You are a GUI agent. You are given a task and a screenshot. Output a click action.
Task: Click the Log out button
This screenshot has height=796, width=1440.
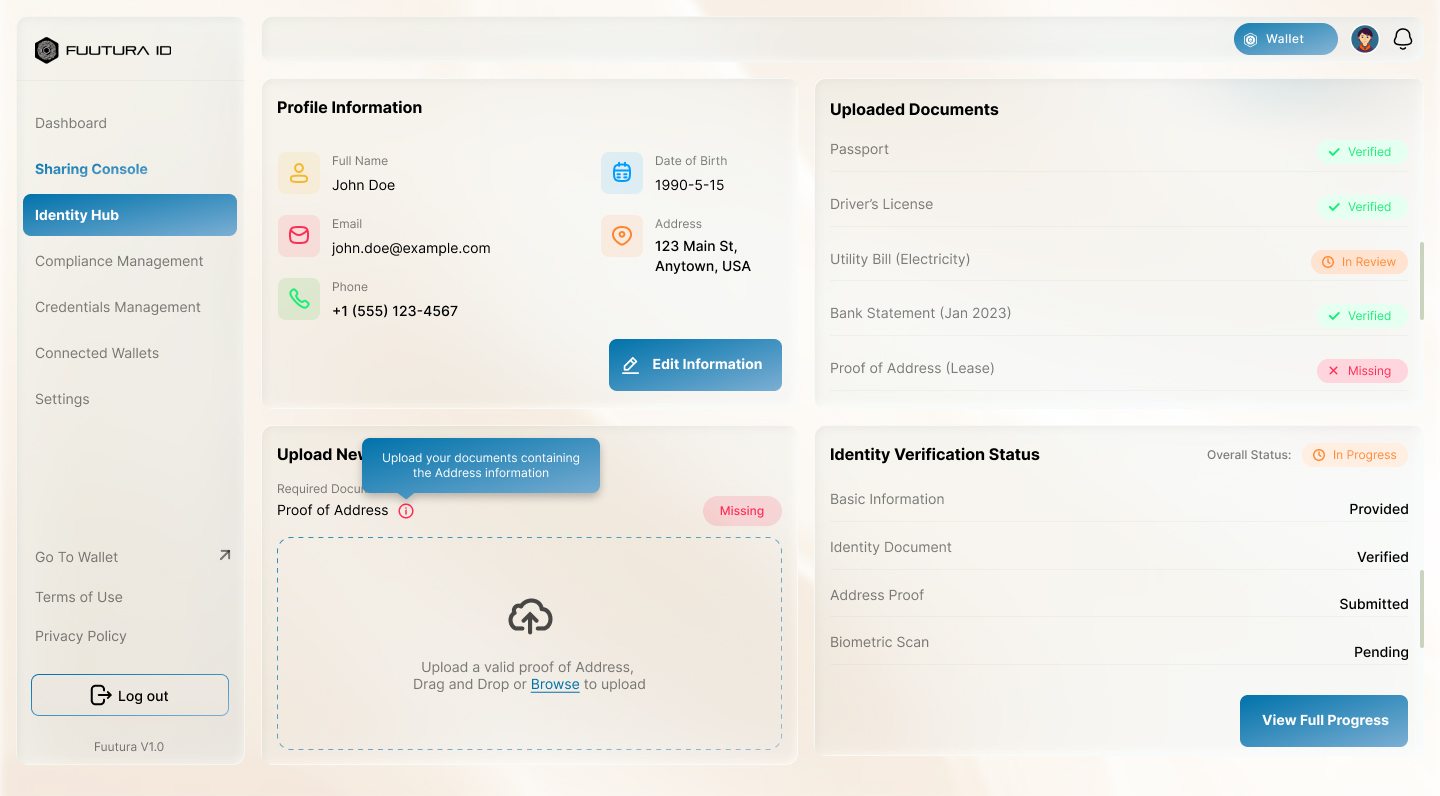coord(130,695)
